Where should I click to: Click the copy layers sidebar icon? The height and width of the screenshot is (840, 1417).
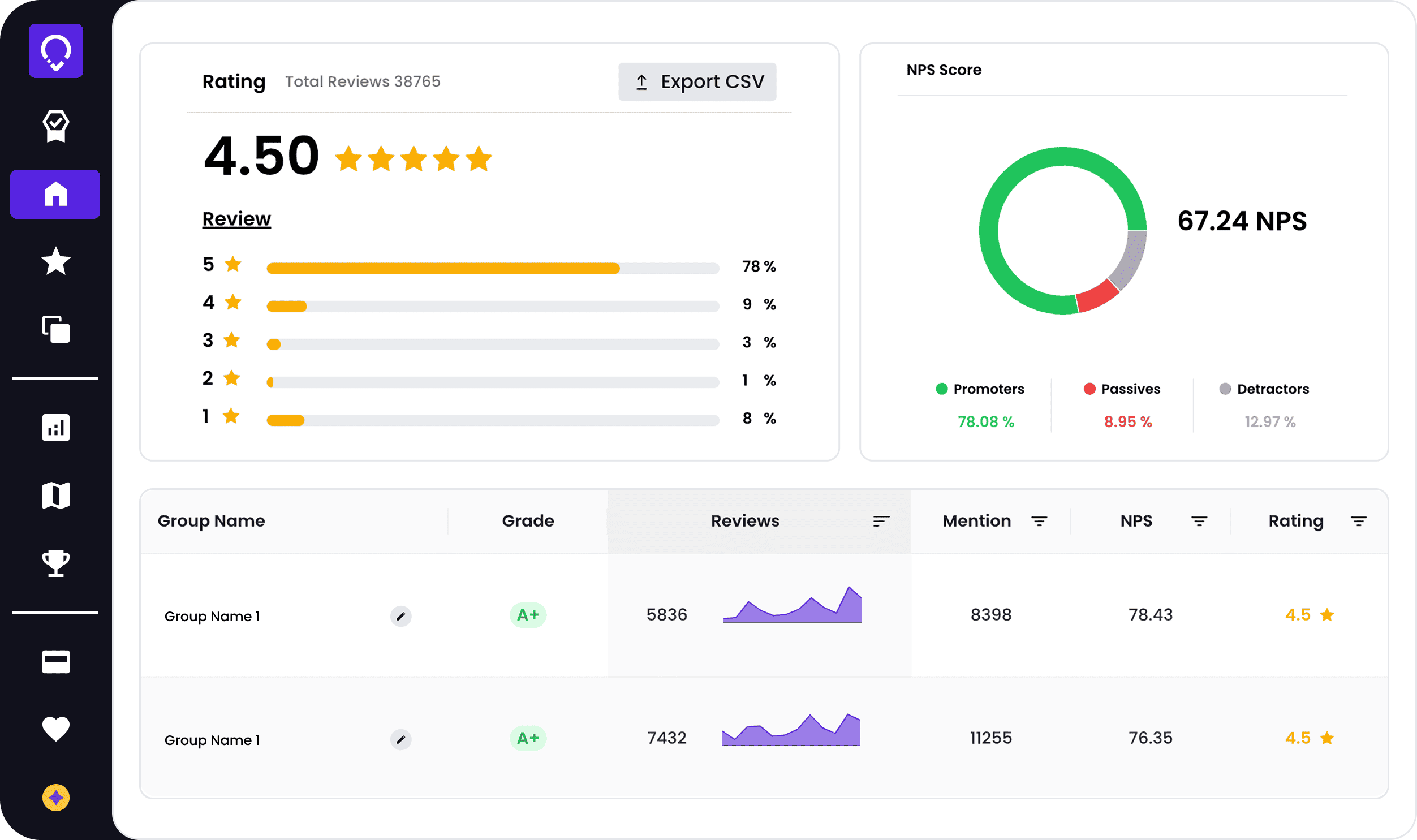pyautogui.click(x=55, y=329)
